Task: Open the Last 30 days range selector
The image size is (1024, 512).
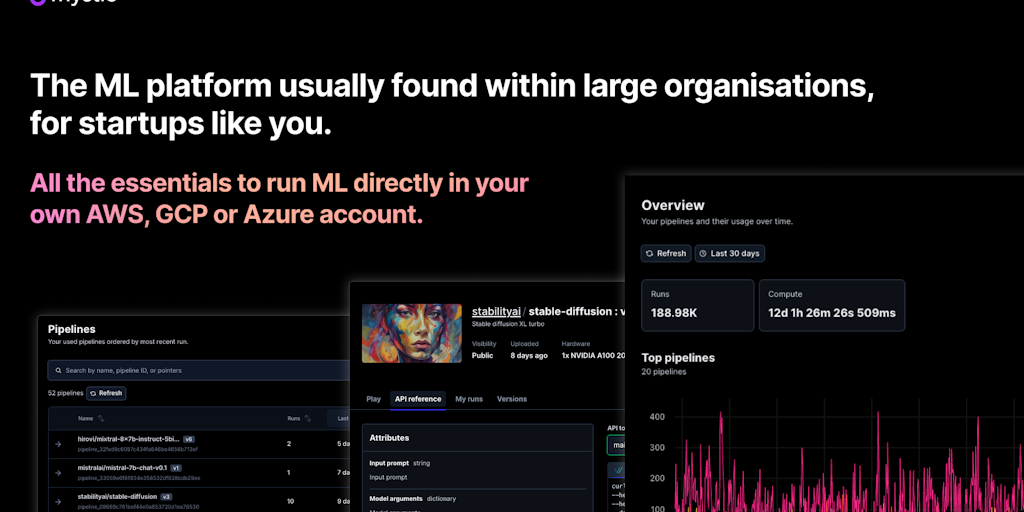Action: [x=729, y=253]
